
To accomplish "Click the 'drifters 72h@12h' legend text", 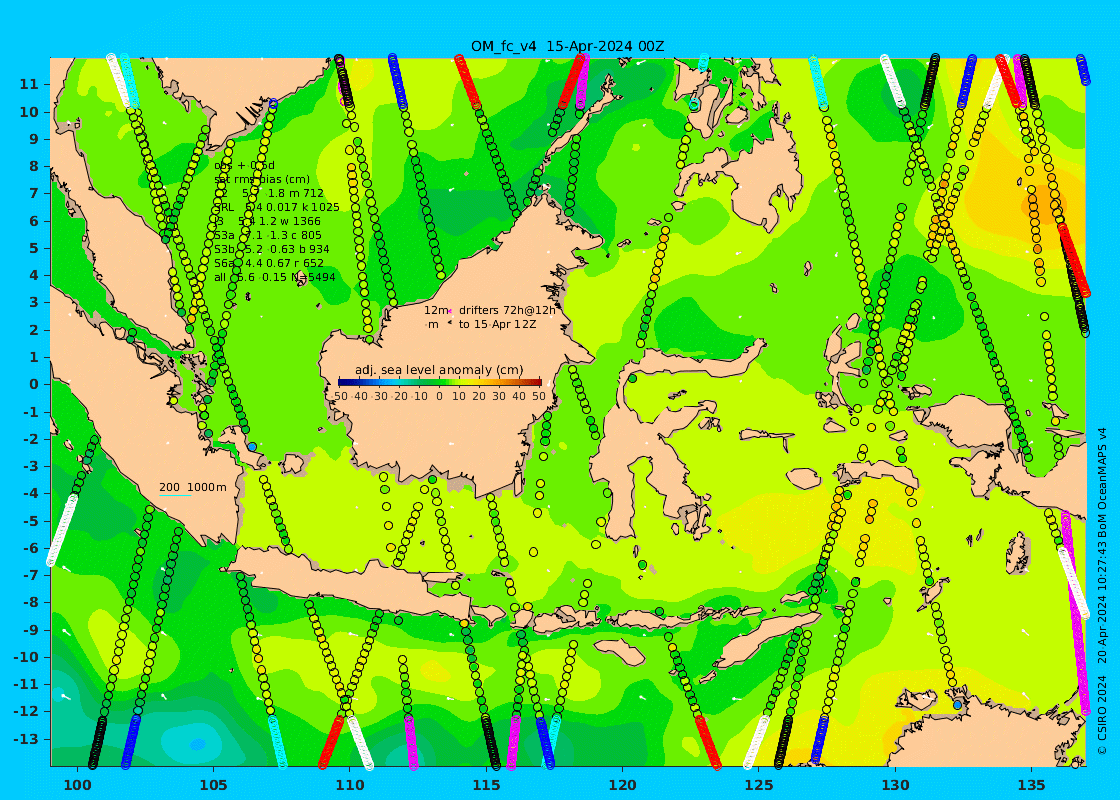I will tap(506, 310).
